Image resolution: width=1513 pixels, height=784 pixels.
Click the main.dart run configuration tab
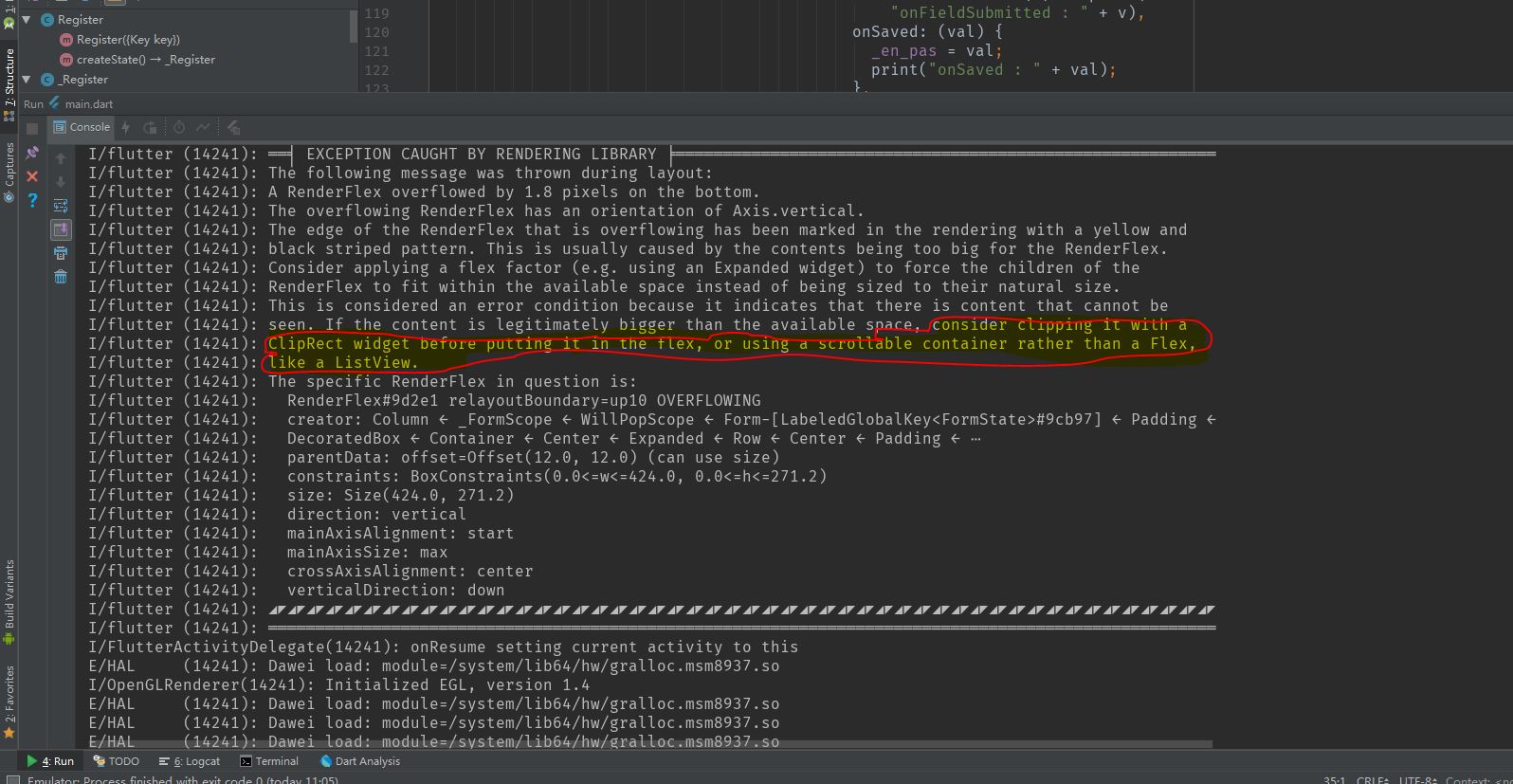pos(81,104)
